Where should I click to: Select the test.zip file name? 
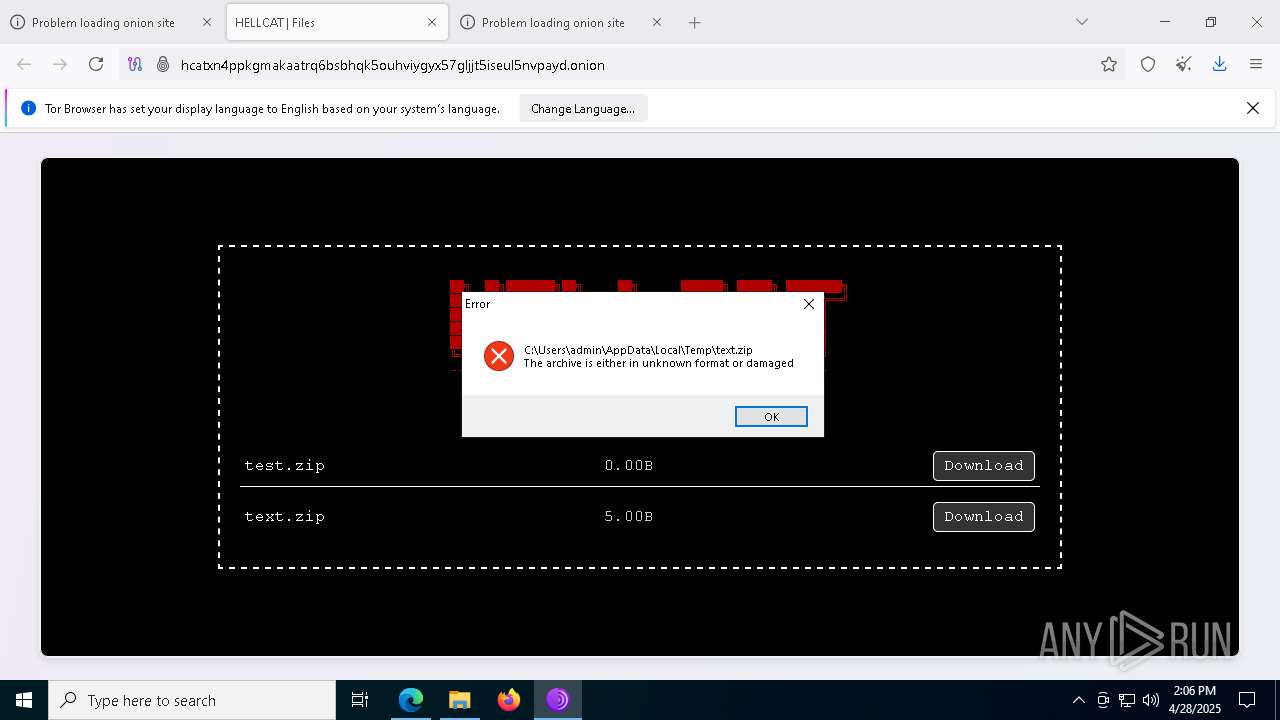pyautogui.click(x=285, y=466)
